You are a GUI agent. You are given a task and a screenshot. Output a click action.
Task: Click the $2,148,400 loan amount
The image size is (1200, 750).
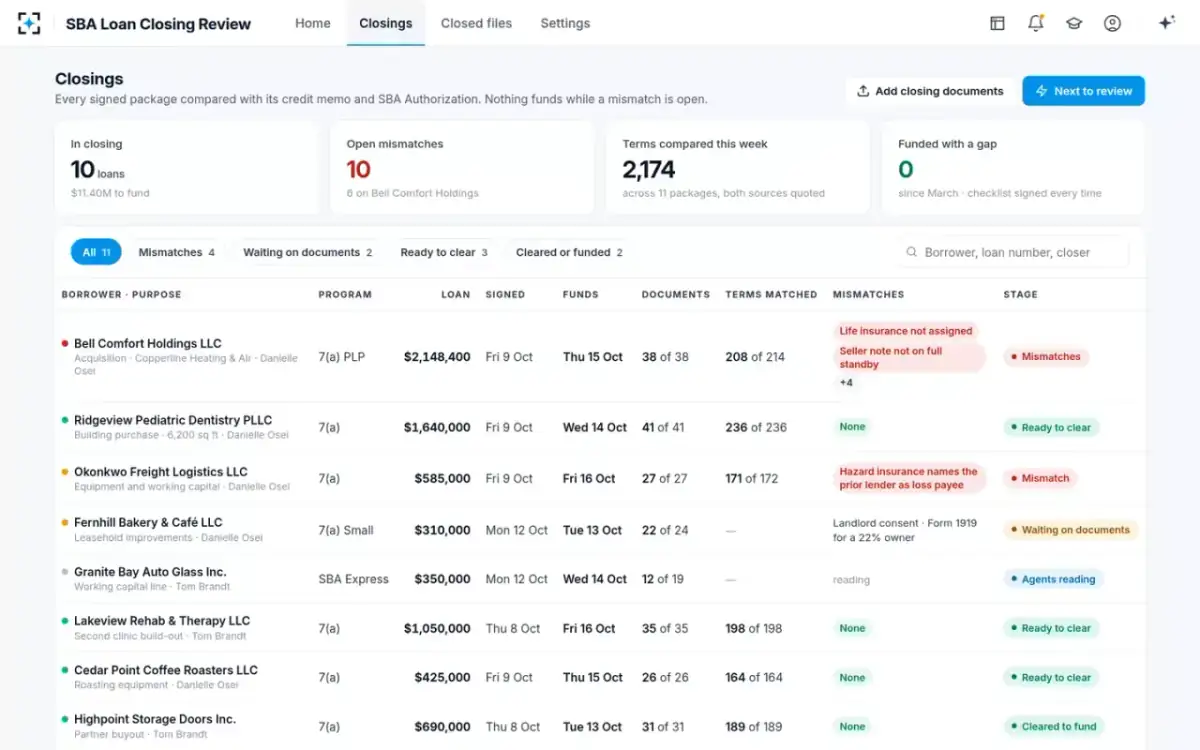click(437, 357)
